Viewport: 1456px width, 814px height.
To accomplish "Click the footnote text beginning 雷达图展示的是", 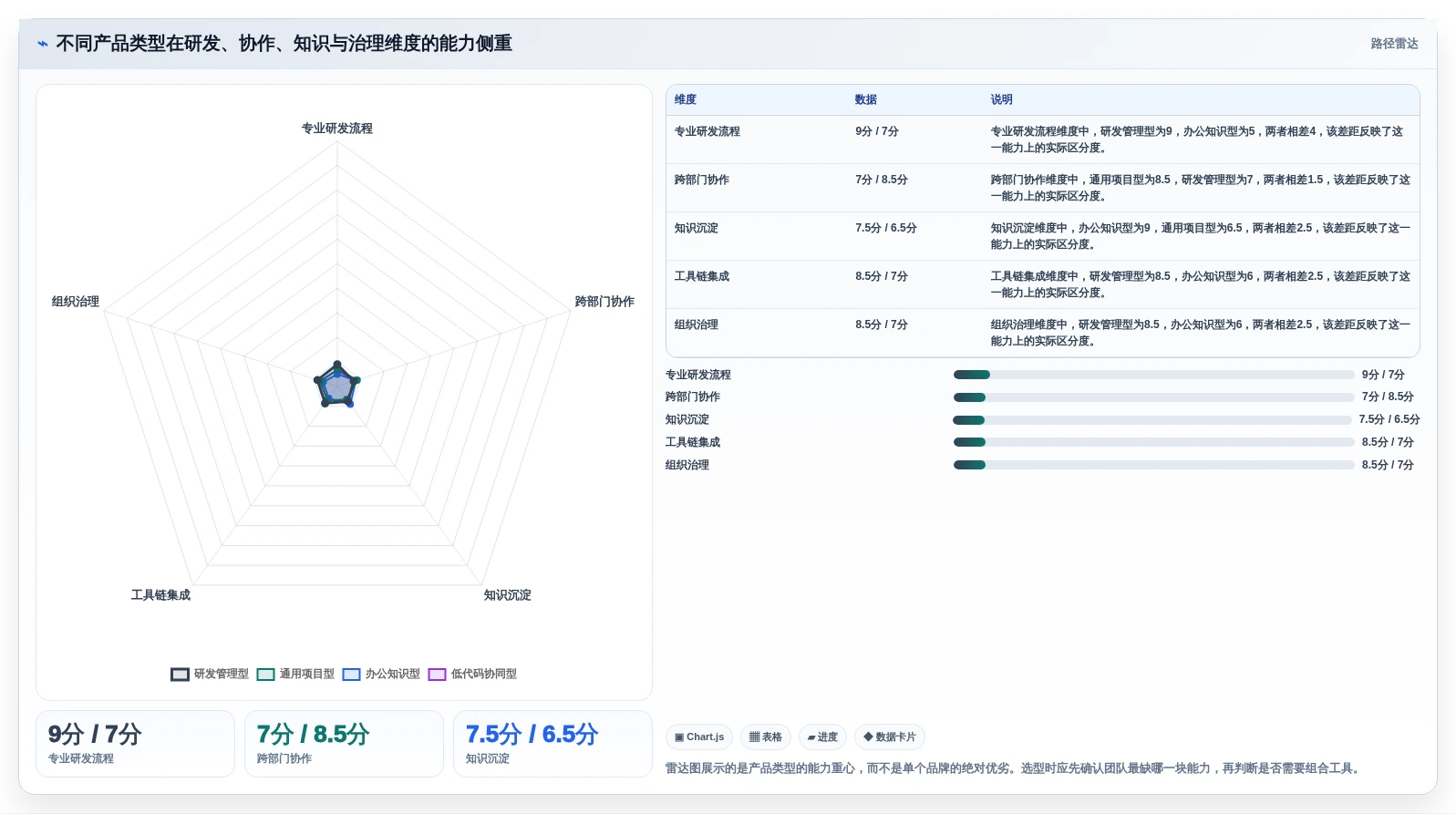I will (x=1015, y=768).
